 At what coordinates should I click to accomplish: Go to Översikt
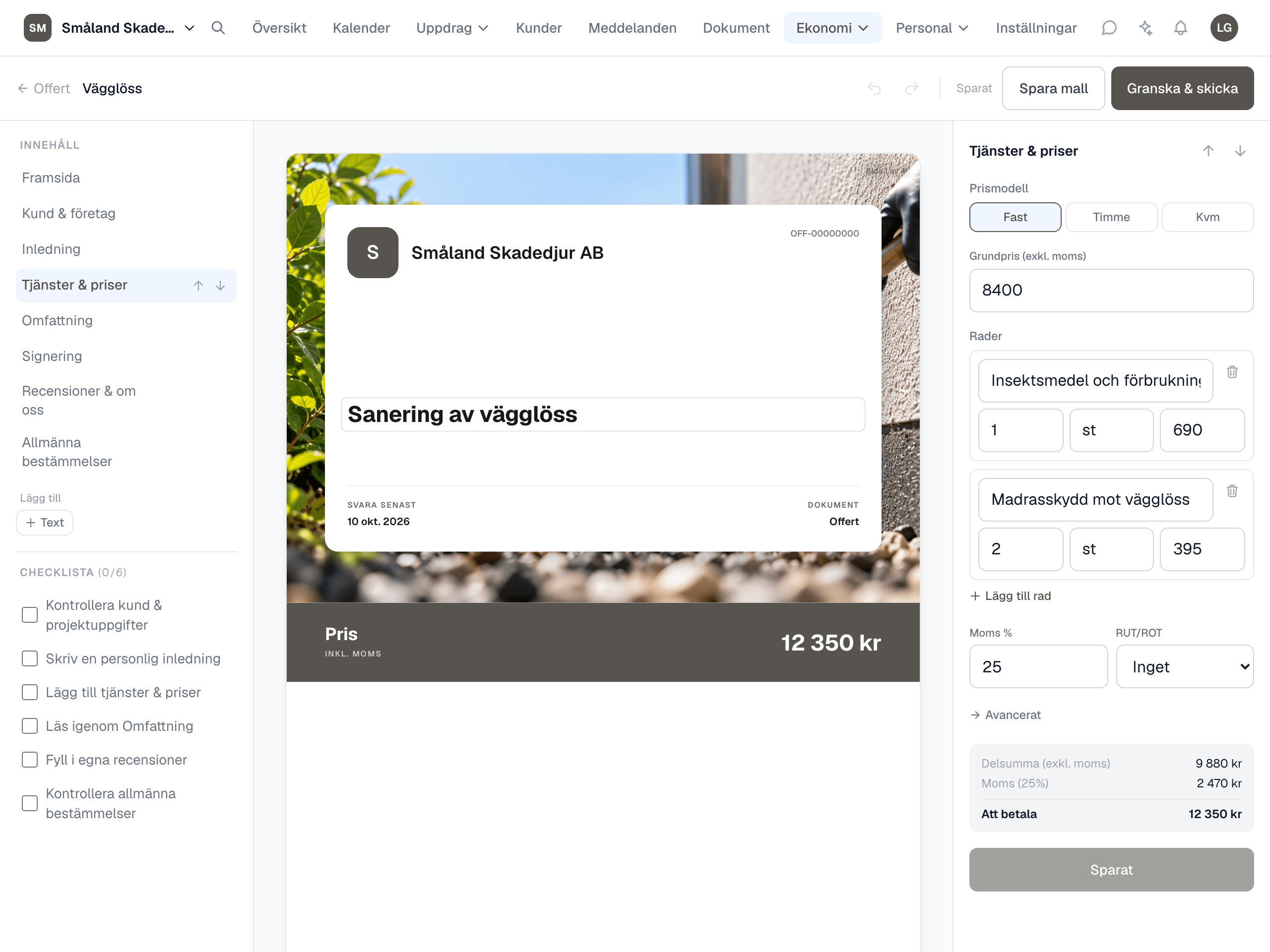[x=279, y=28]
